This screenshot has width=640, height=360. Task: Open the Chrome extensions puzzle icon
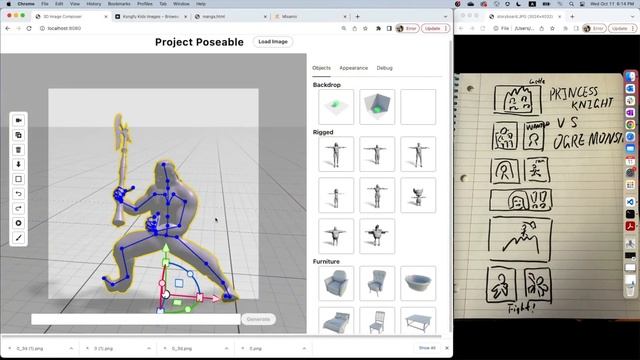click(378, 28)
